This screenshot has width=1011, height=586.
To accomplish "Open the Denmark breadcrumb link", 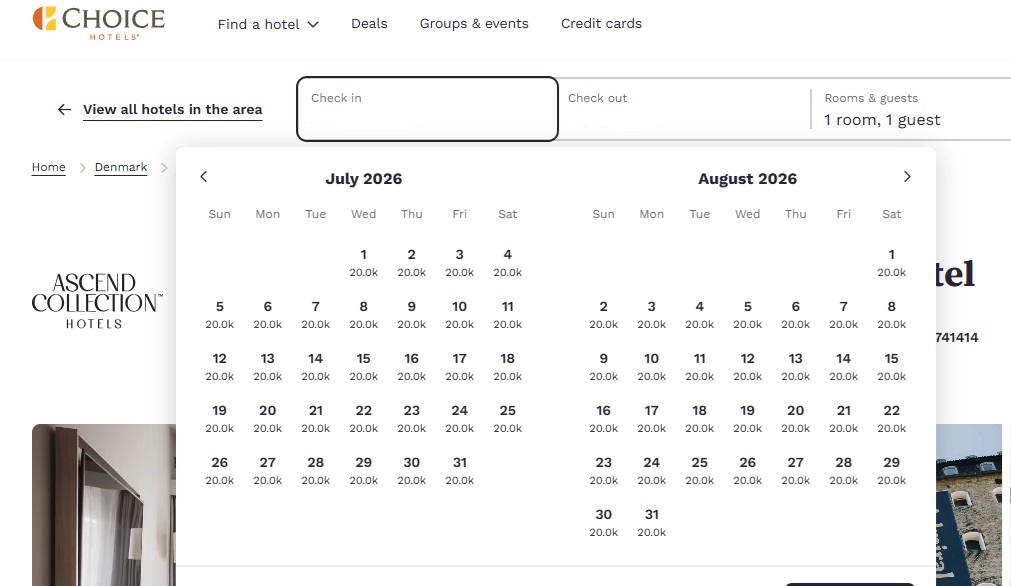I will pos(121,167).
